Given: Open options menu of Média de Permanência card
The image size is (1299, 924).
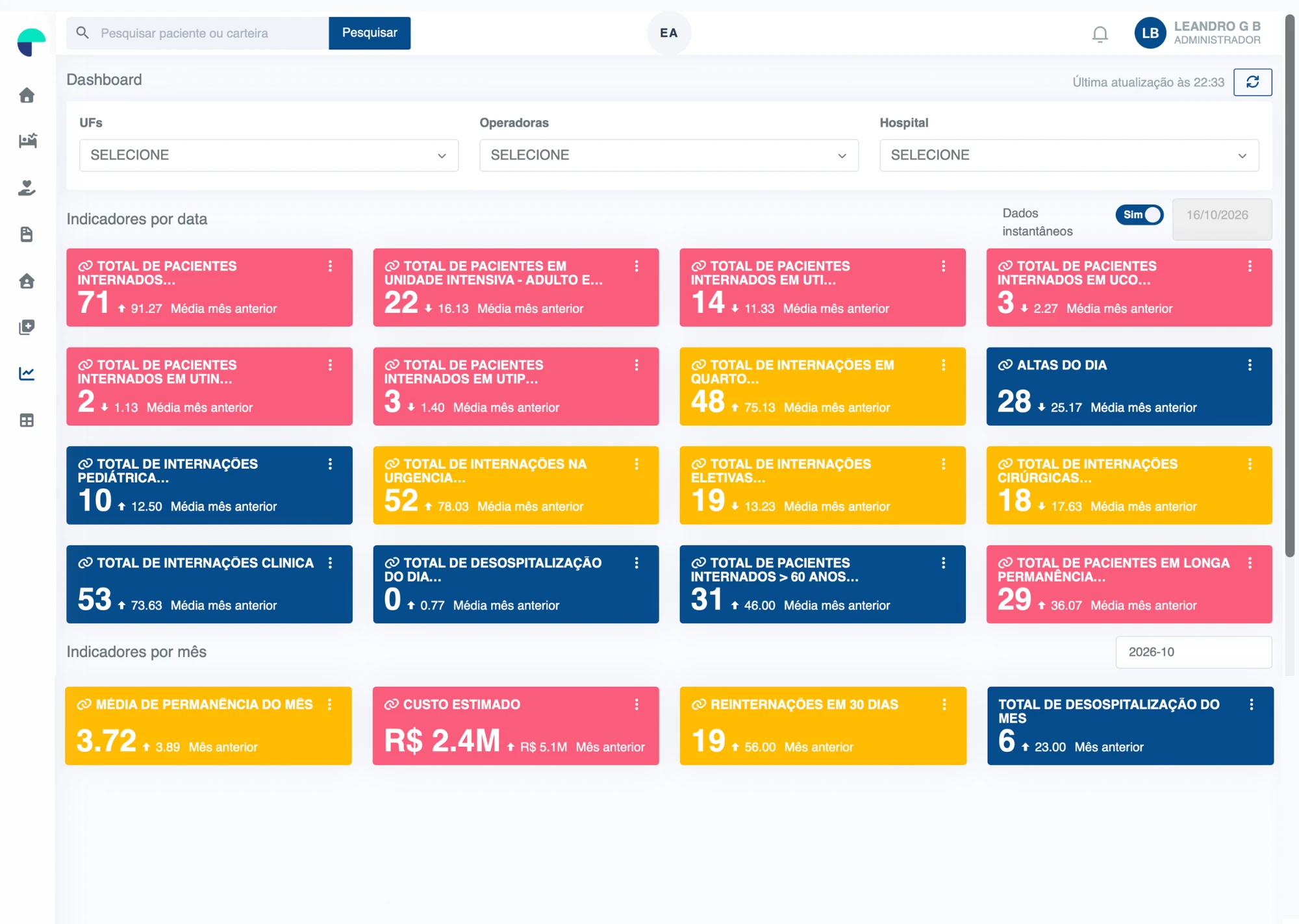Looking at the screenshot, I should click(329, 705).
